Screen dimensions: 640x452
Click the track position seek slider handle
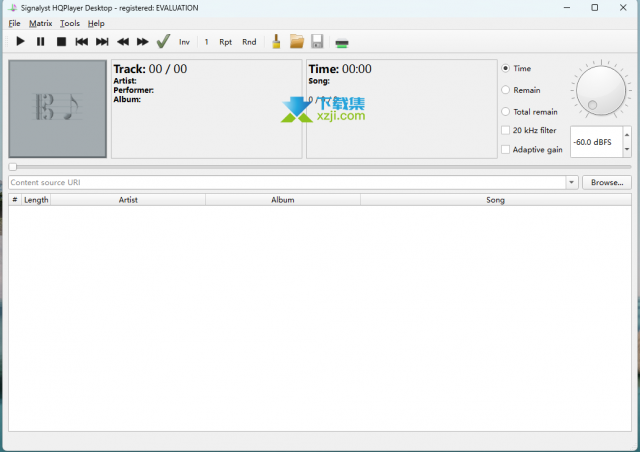click(13, 167)
